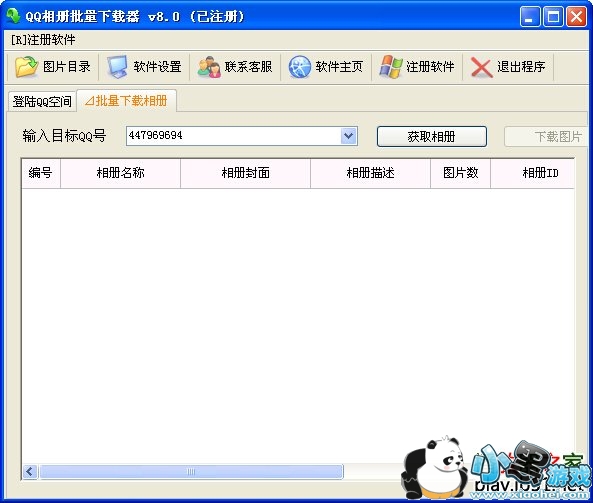Click the 注册软件 Windows flag icon
Screen dimensions: 593x503
(x=391, y=67)
